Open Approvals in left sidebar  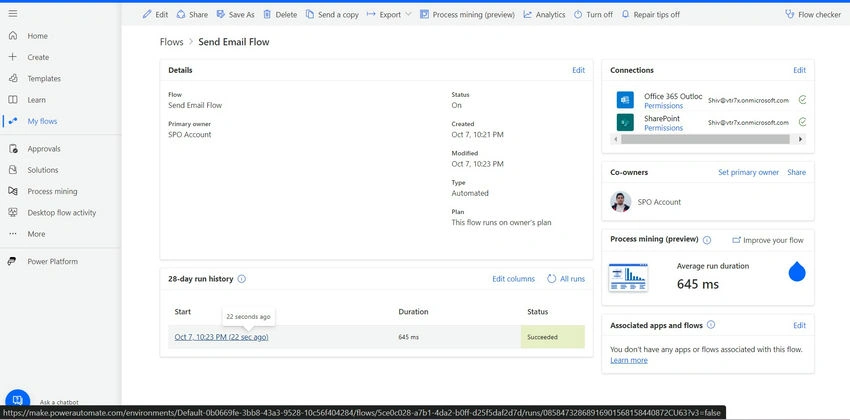(x=44, y=148)
